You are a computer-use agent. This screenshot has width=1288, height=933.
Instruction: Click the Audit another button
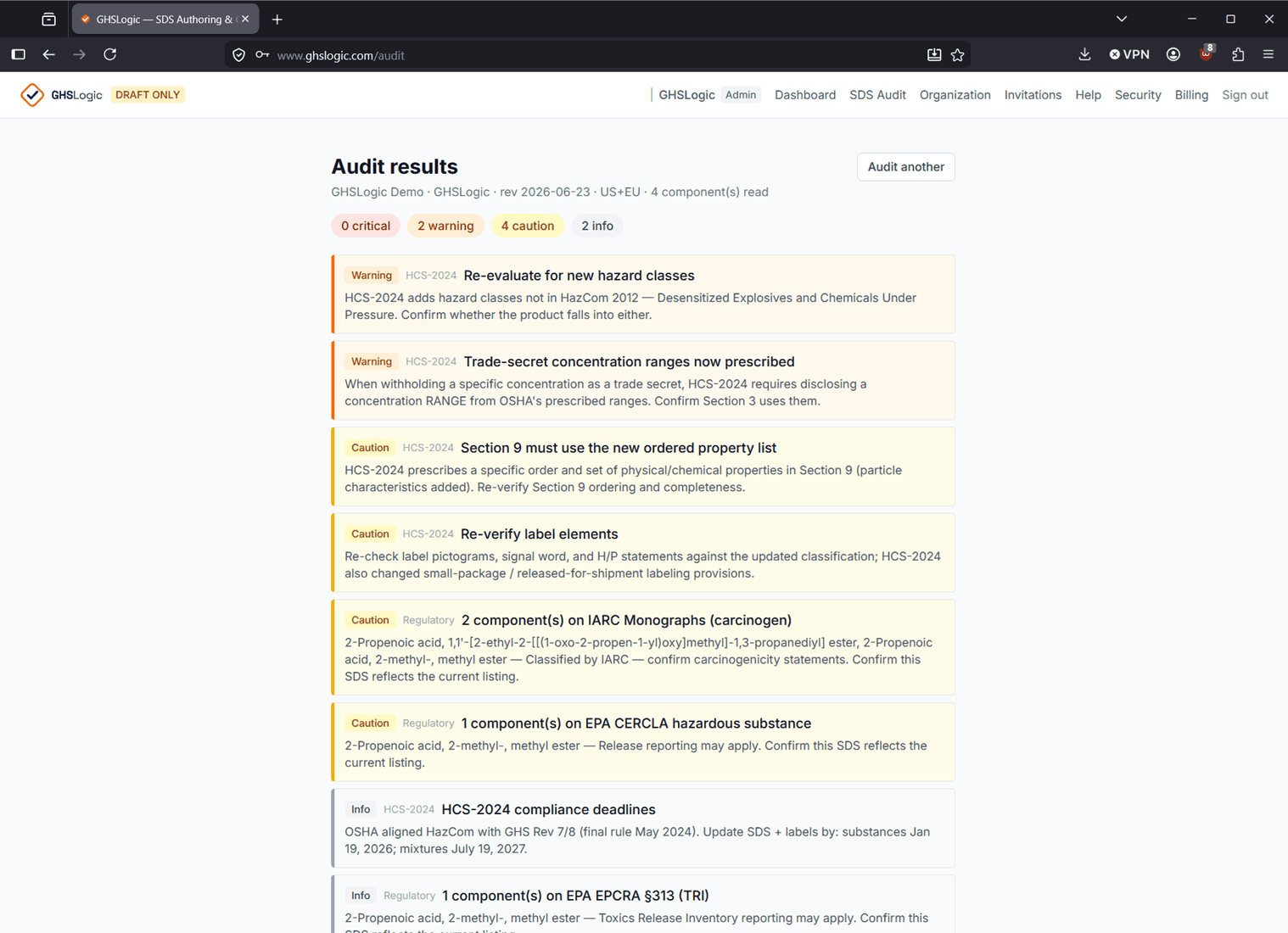pyautogui.click(x=905, y=167)
